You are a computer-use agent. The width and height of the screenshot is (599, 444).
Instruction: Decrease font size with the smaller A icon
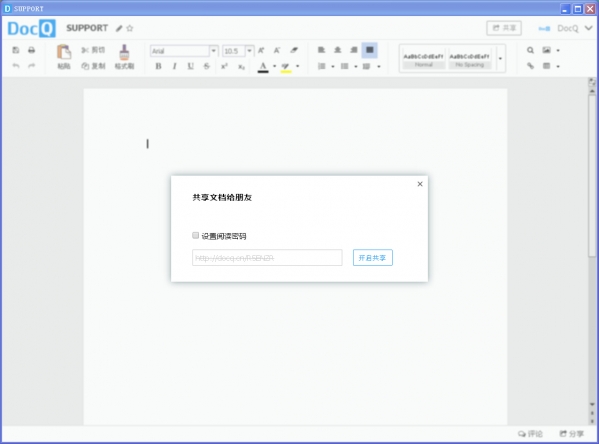point(277,50)
